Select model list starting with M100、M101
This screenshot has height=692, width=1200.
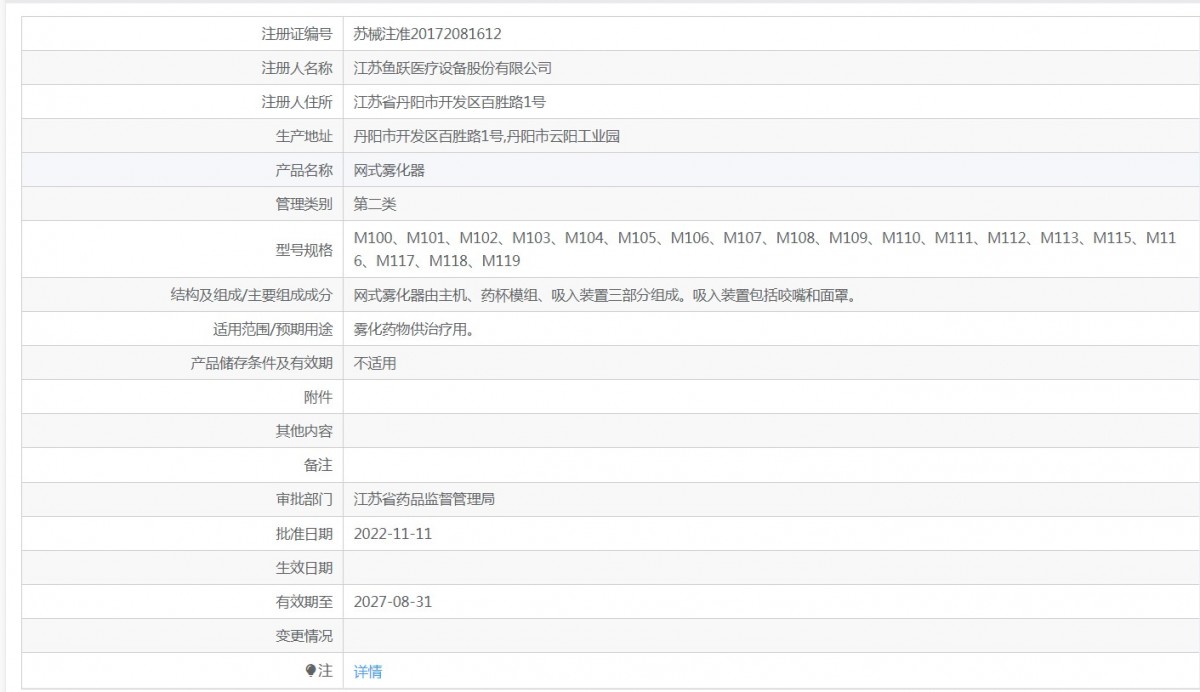coord(765,249)
